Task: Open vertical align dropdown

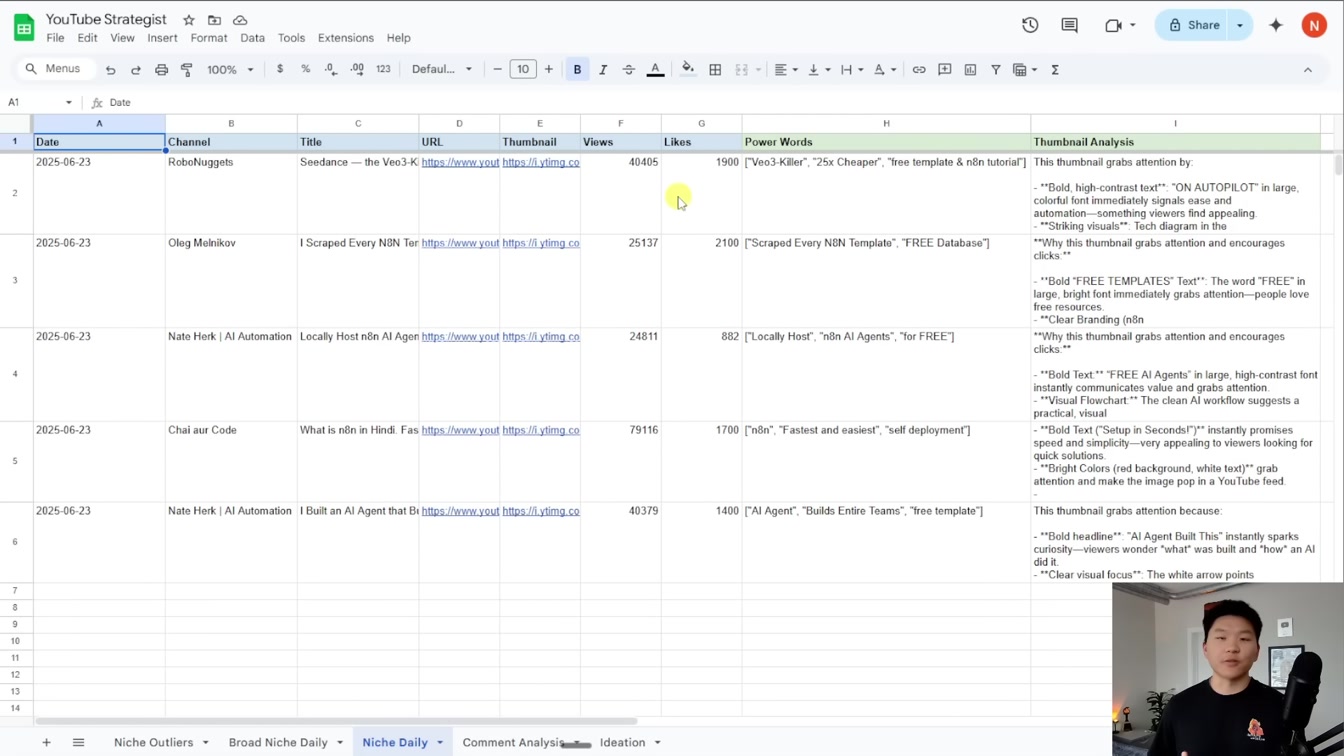Action: click(819, 70)
